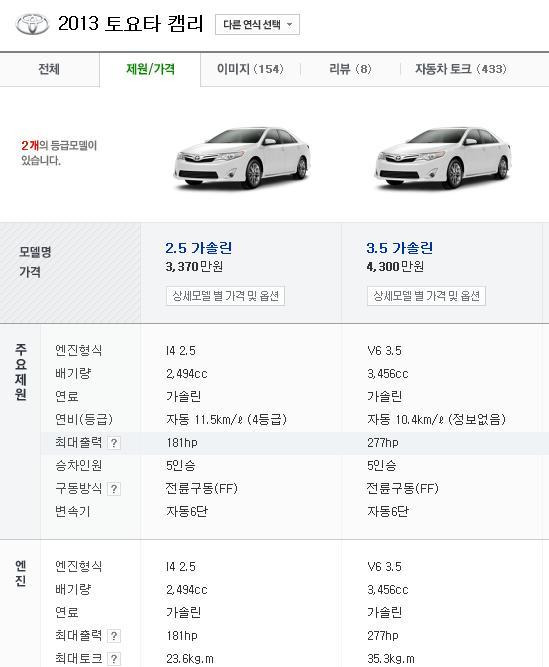Open the 2.5 가솔린 model link
This screenshot has height=667, width=549.
pos(199,248)
